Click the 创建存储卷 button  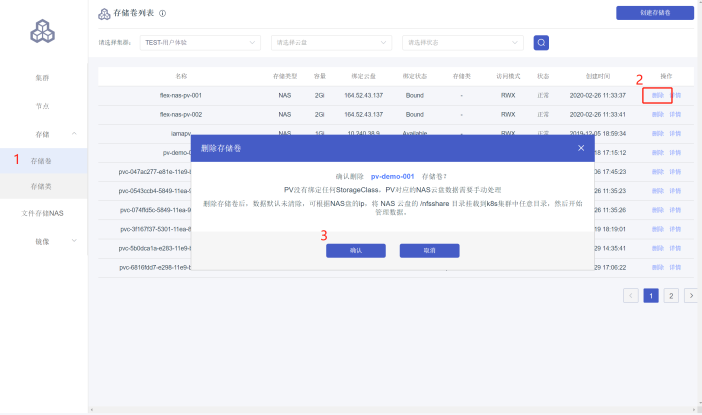(x=654, y=14)
